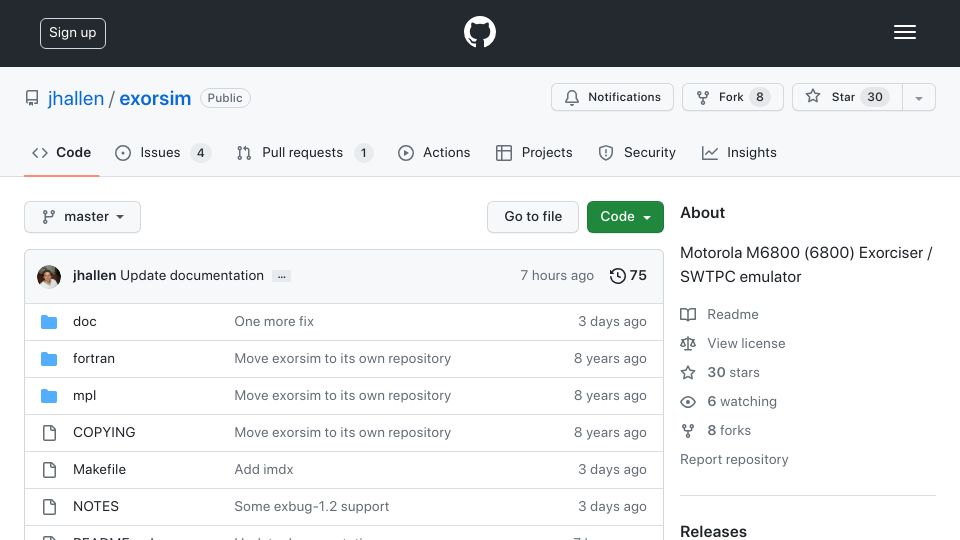960x540 pixels.
Task: Switch to the Projects tab
Action: (x=534, y=152)
